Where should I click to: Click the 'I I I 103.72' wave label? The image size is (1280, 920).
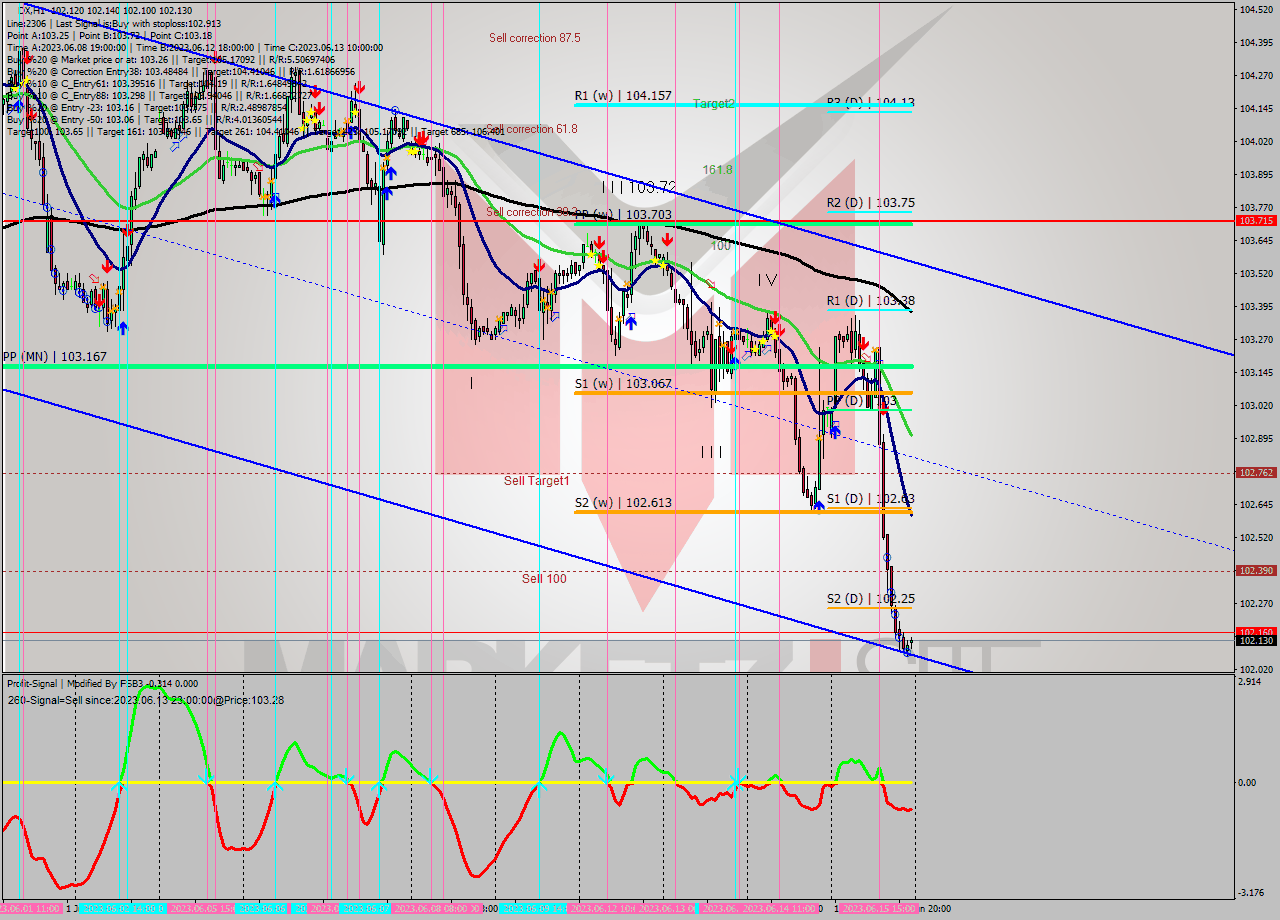pyautogui.click(x=639, y=186)
